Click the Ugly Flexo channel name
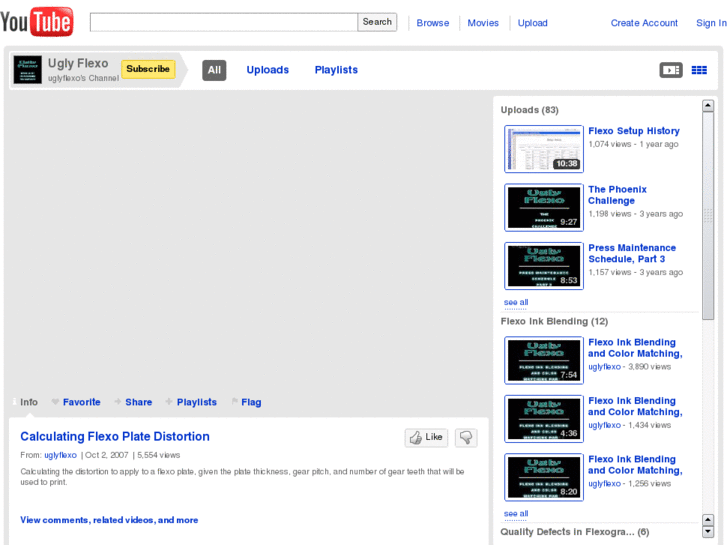 pyautogui.click(x=78, y=63)
